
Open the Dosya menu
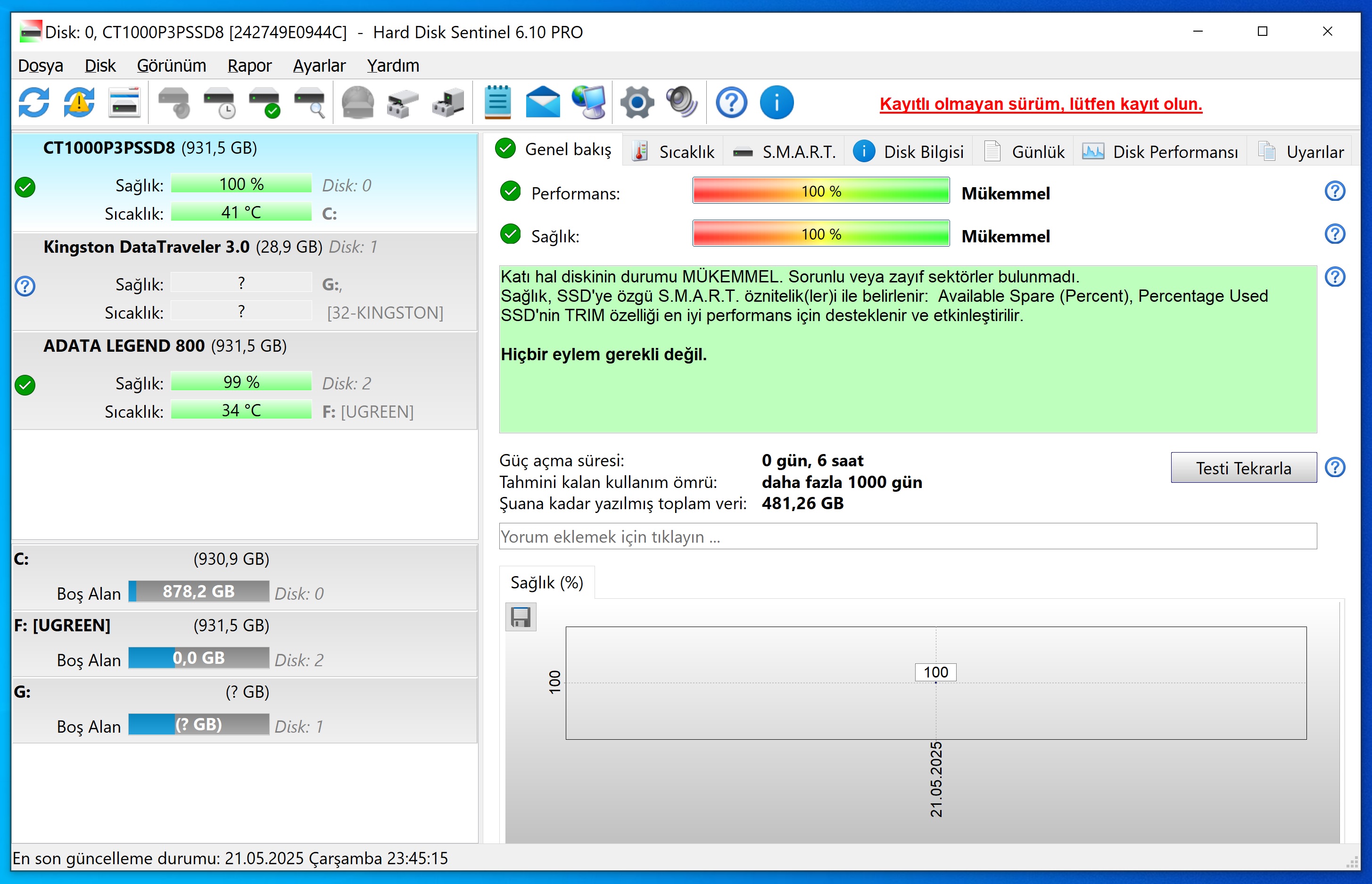click(x=40, y=66)
